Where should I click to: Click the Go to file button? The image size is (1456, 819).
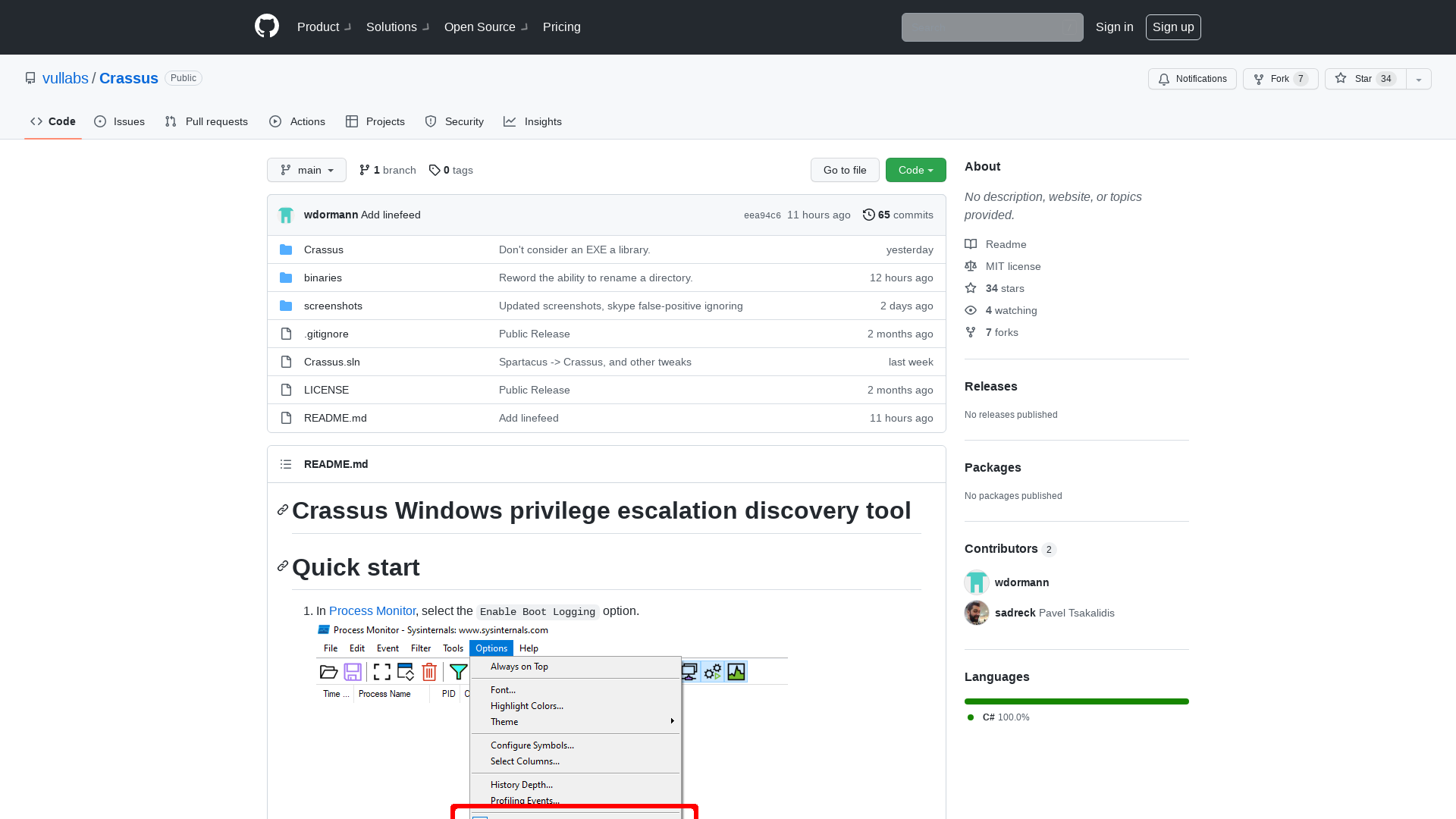[845, 169]
